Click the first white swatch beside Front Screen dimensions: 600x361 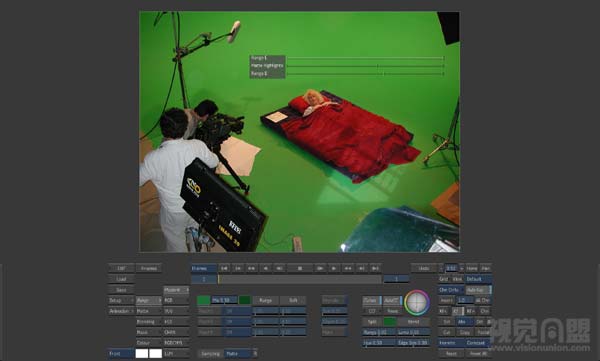click(x=142, y=353)
